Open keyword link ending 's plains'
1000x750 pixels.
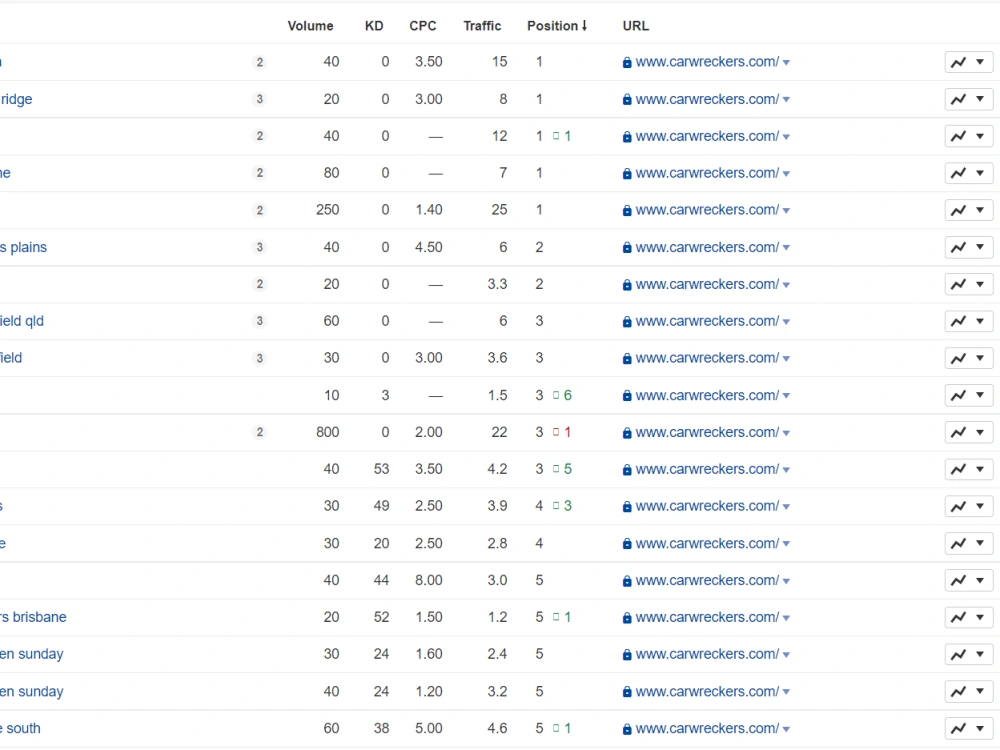coord(23,247)
